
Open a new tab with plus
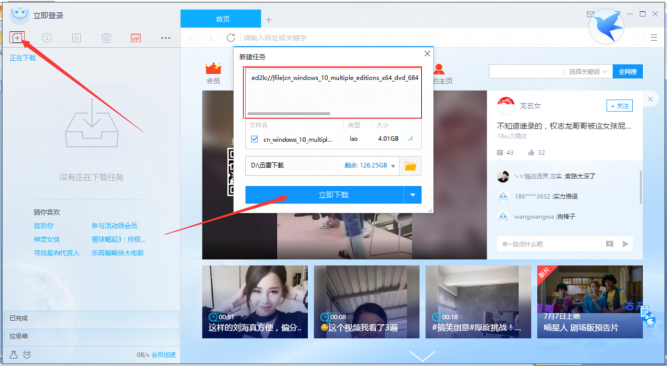pos(269,20)
